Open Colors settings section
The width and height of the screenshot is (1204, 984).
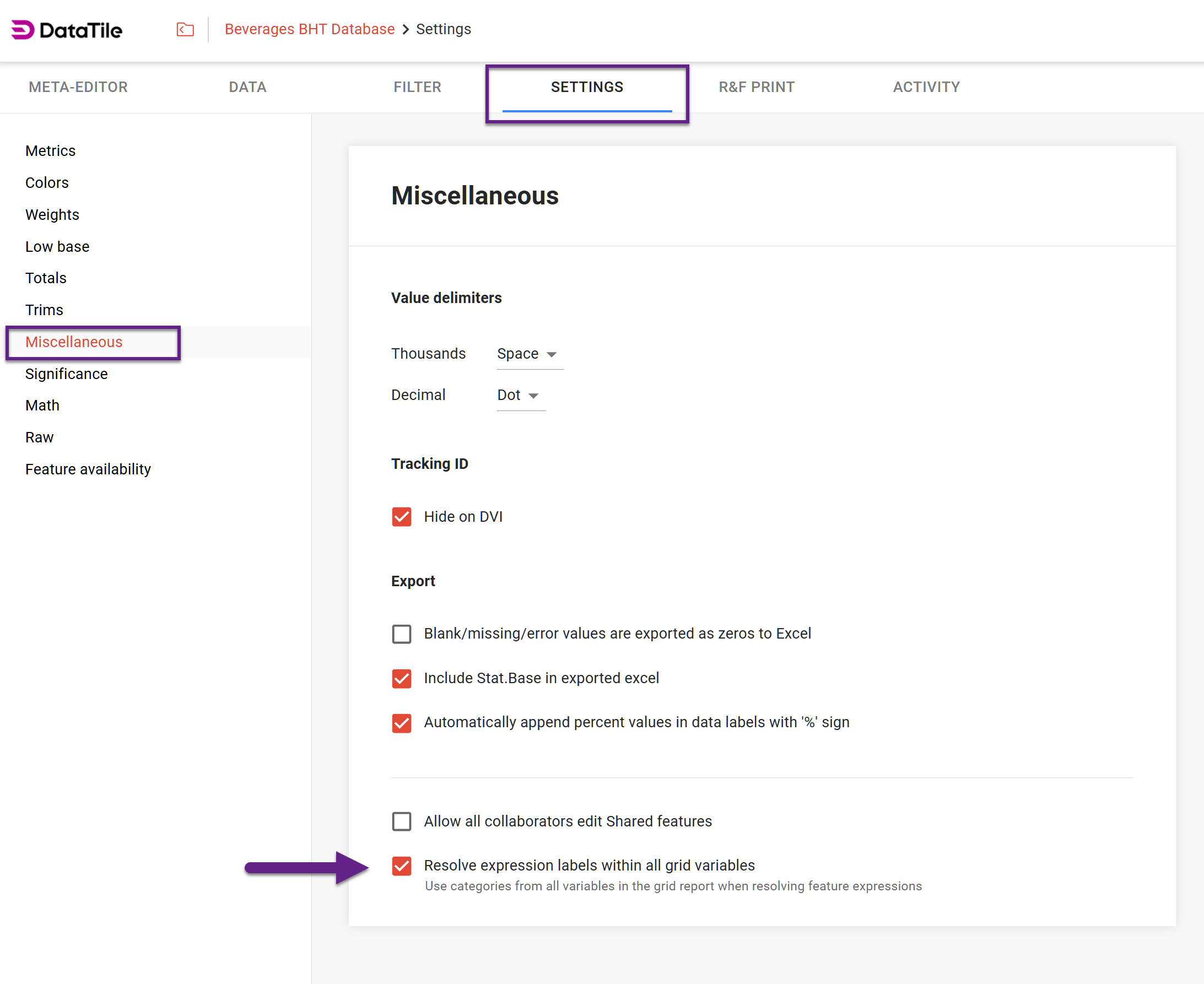click(x=47, y=182)
